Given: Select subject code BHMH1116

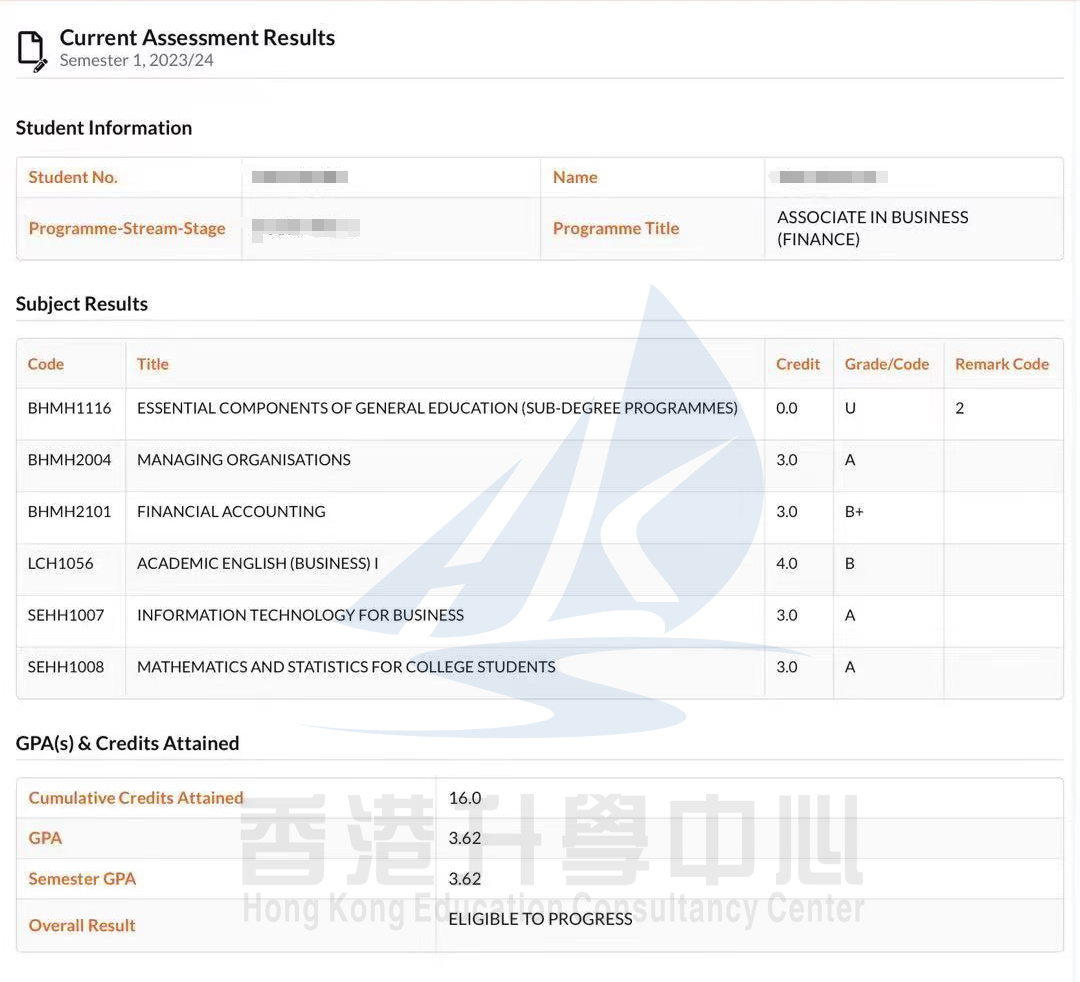Looking at the screenshot, I should pyautogui.click(x=70, y=408).
